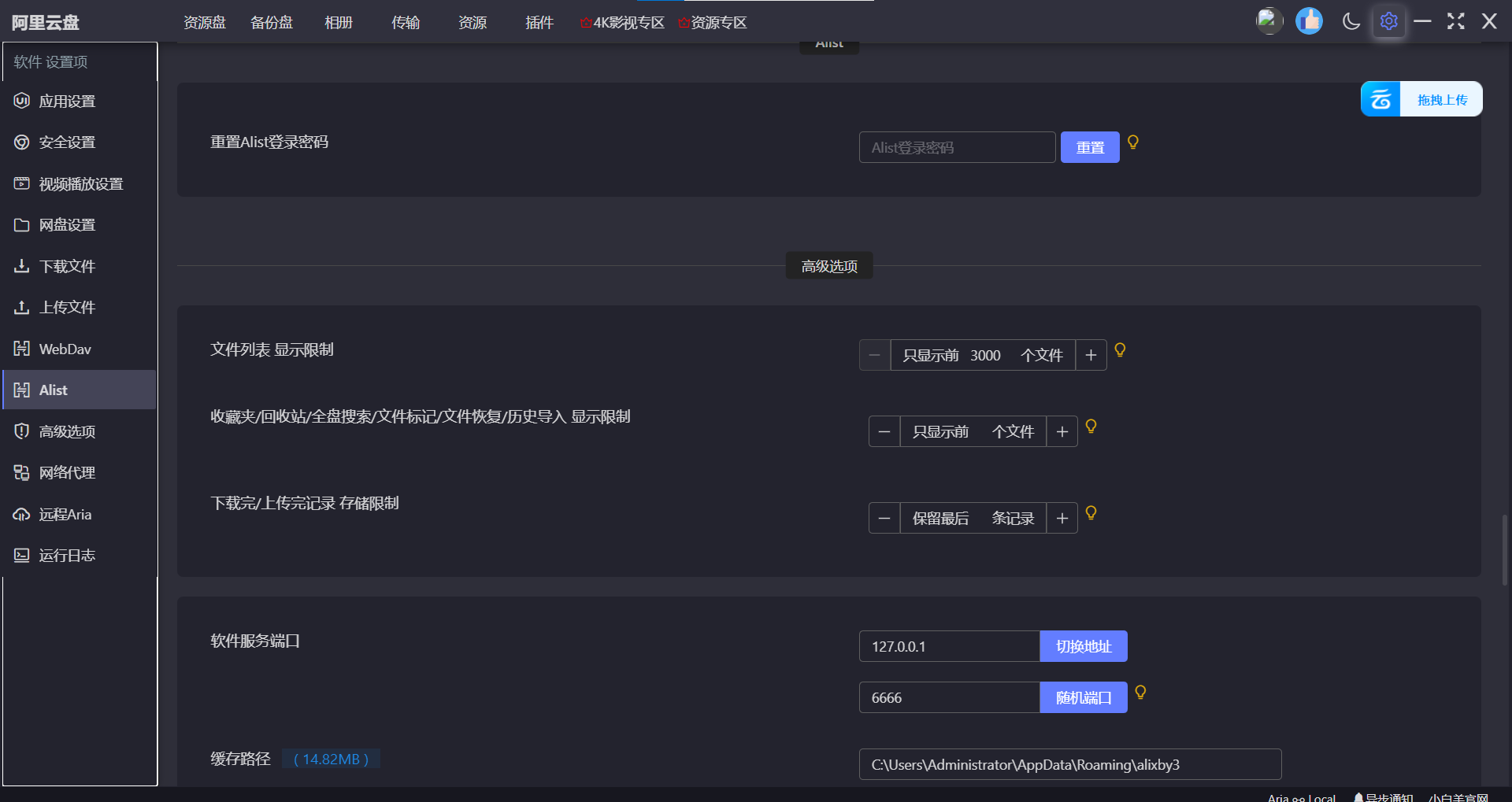Increase 下载完/上传完记录 存储限制 value
The width and height of the screenshot is (1512, 802).
(x=1062, y=518)
